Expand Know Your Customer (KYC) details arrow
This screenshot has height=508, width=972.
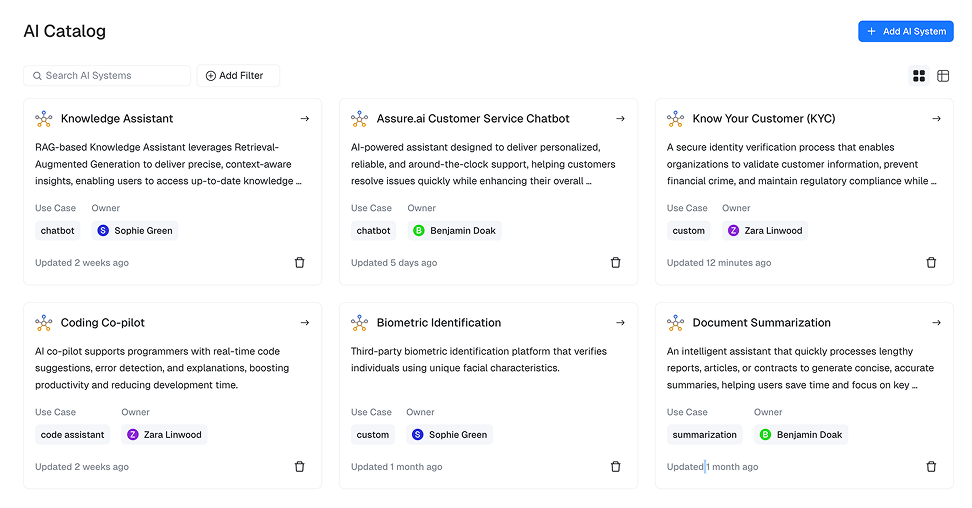936,119
